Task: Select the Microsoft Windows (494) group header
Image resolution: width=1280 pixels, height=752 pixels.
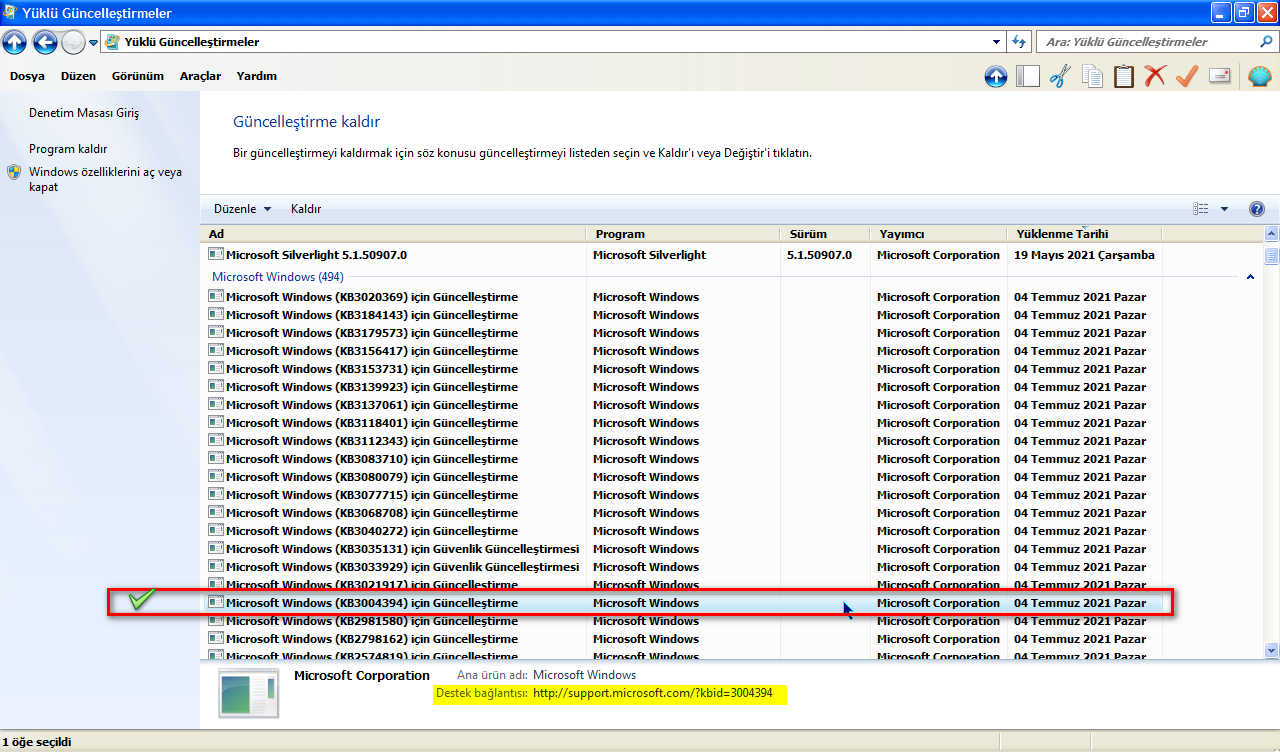Action: tap(278, 277)
